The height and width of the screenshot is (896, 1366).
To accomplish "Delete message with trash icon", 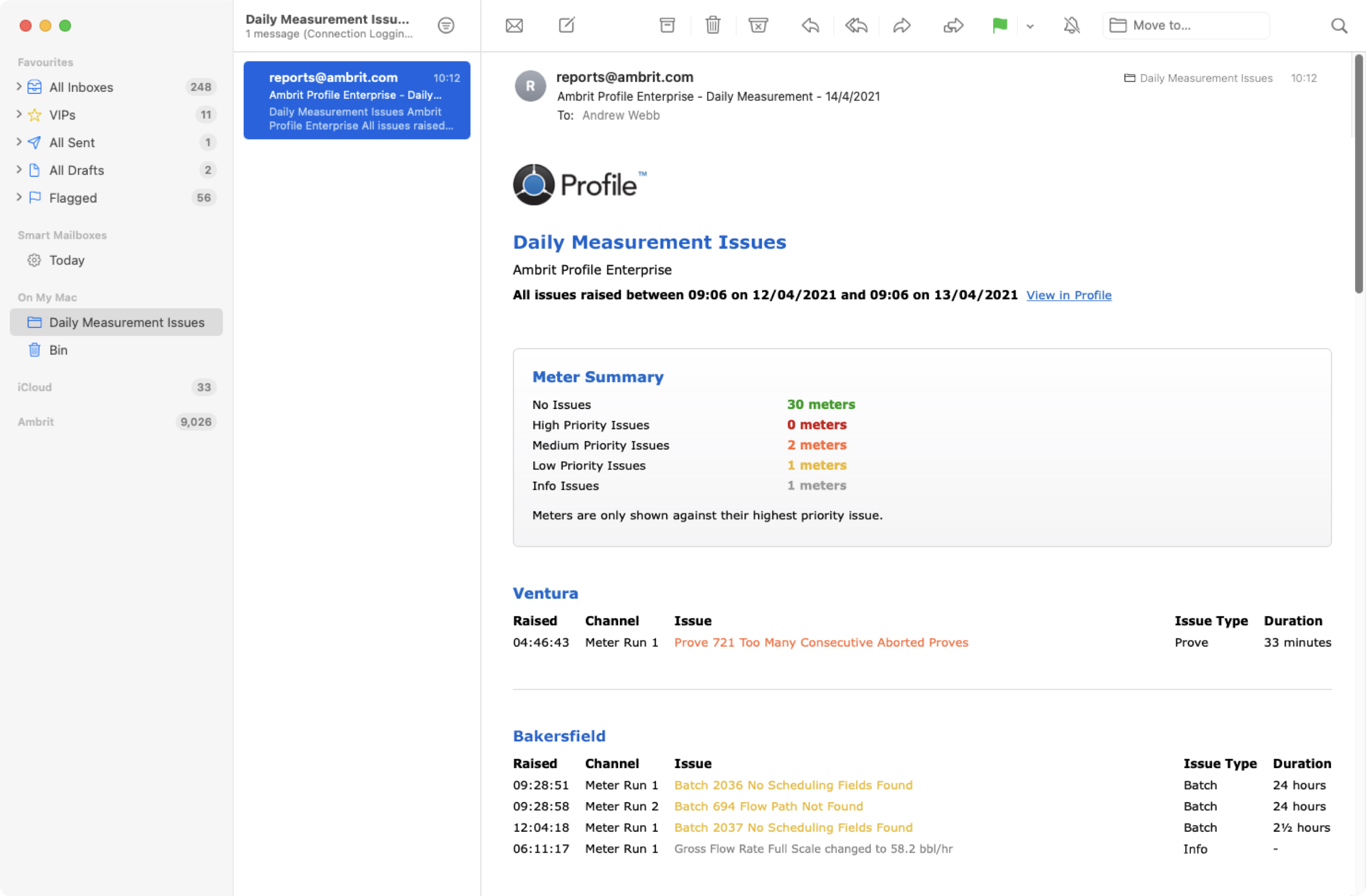I will point(713,25).
